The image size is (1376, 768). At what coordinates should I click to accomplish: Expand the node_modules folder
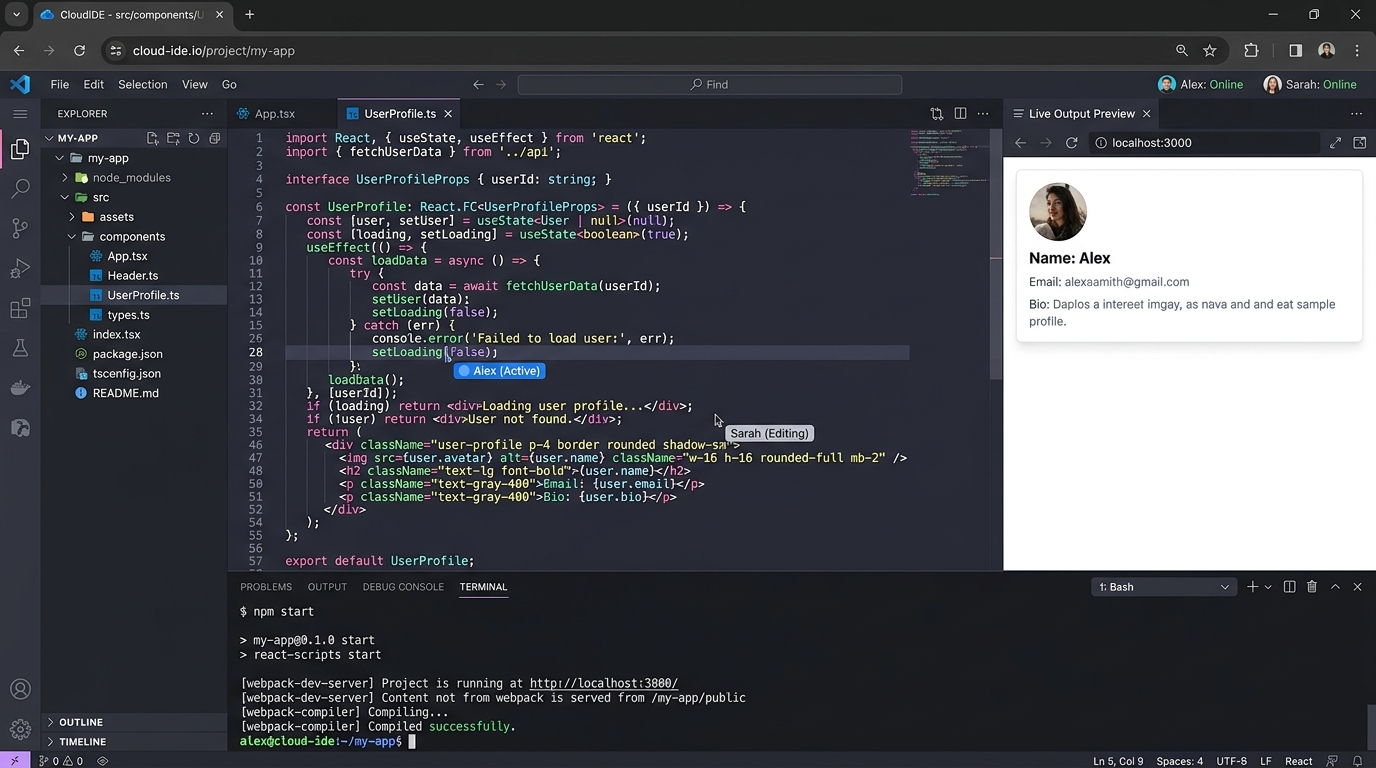pos(65,178)
